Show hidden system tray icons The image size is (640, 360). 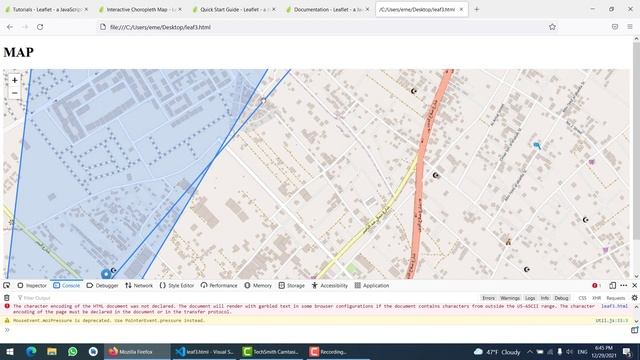point(529,351)
